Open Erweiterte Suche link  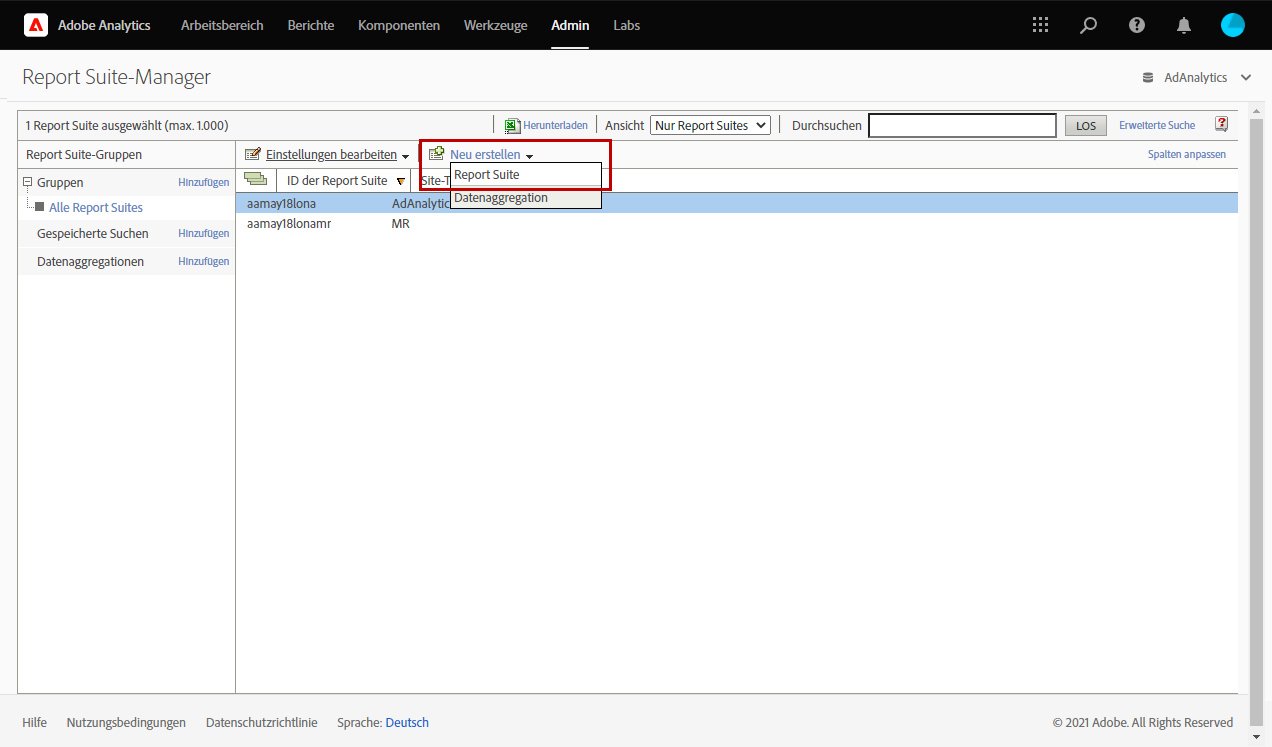[1157, 125]
